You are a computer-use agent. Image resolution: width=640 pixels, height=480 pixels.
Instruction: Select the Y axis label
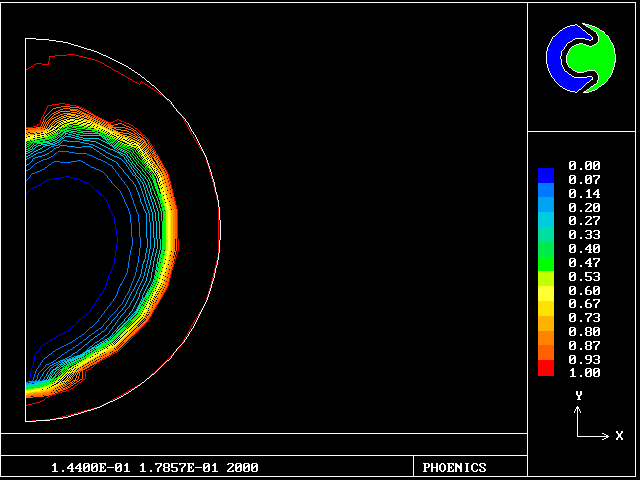(x=578, y=396)
